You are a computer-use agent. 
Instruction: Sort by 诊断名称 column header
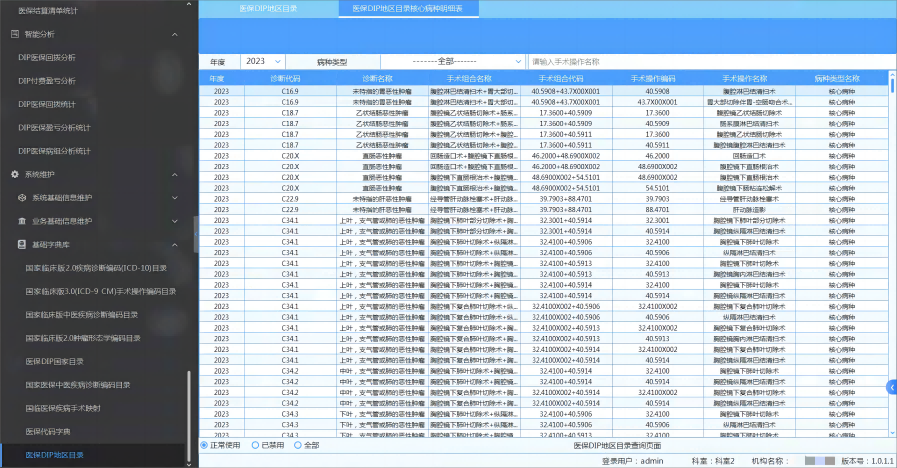tap(378, 78)
